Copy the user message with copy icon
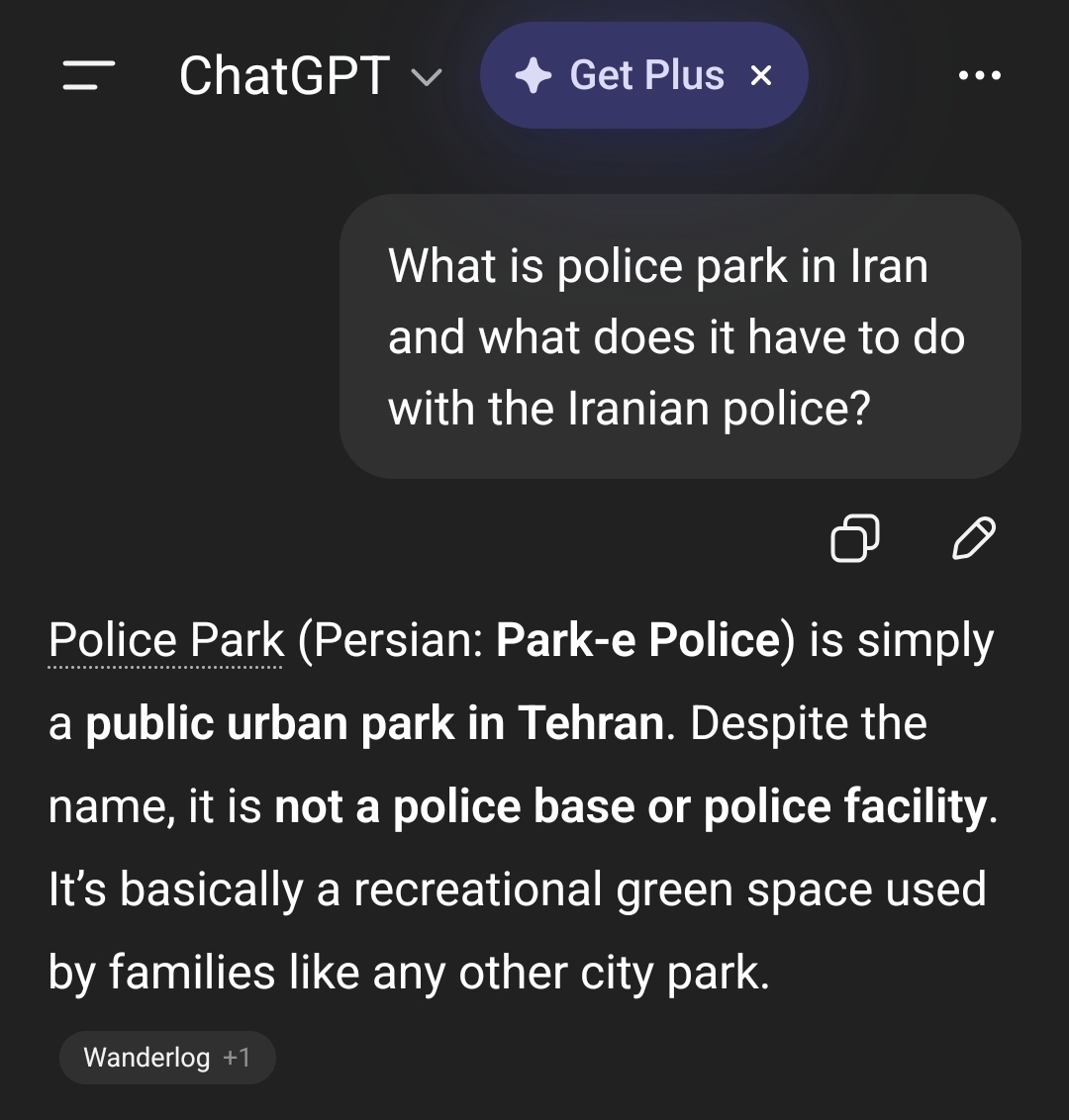This screenshot has height=1120, width=1069. click(x=855, y=538)
